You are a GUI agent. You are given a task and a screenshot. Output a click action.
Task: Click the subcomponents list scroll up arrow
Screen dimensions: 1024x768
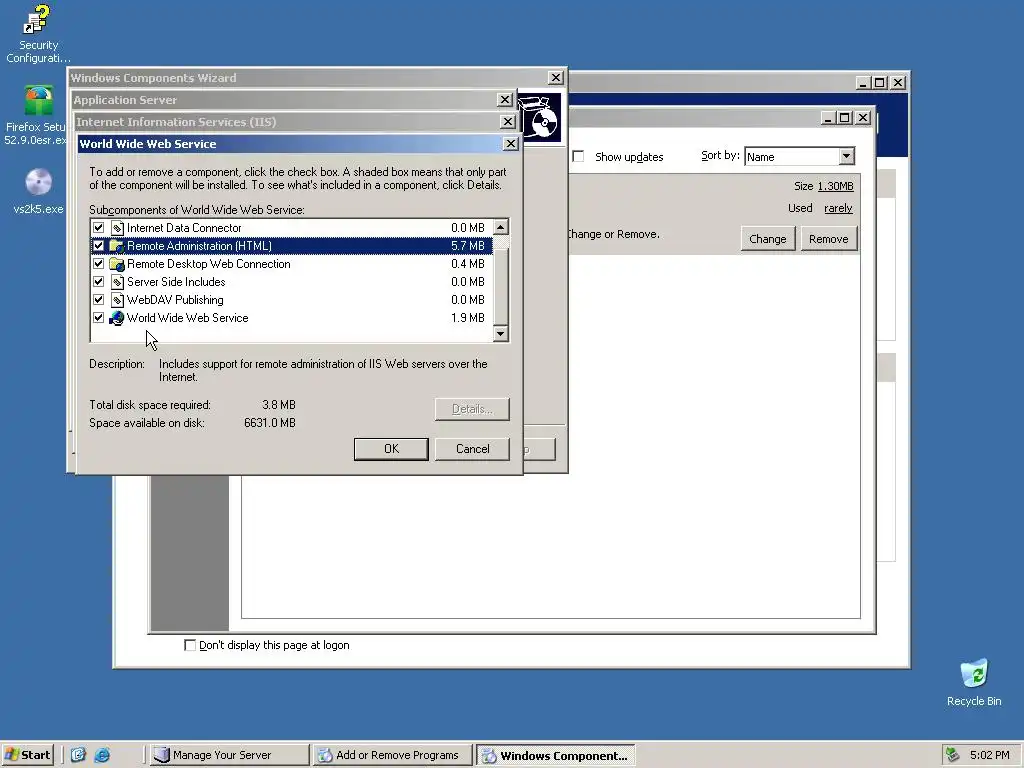500,227
